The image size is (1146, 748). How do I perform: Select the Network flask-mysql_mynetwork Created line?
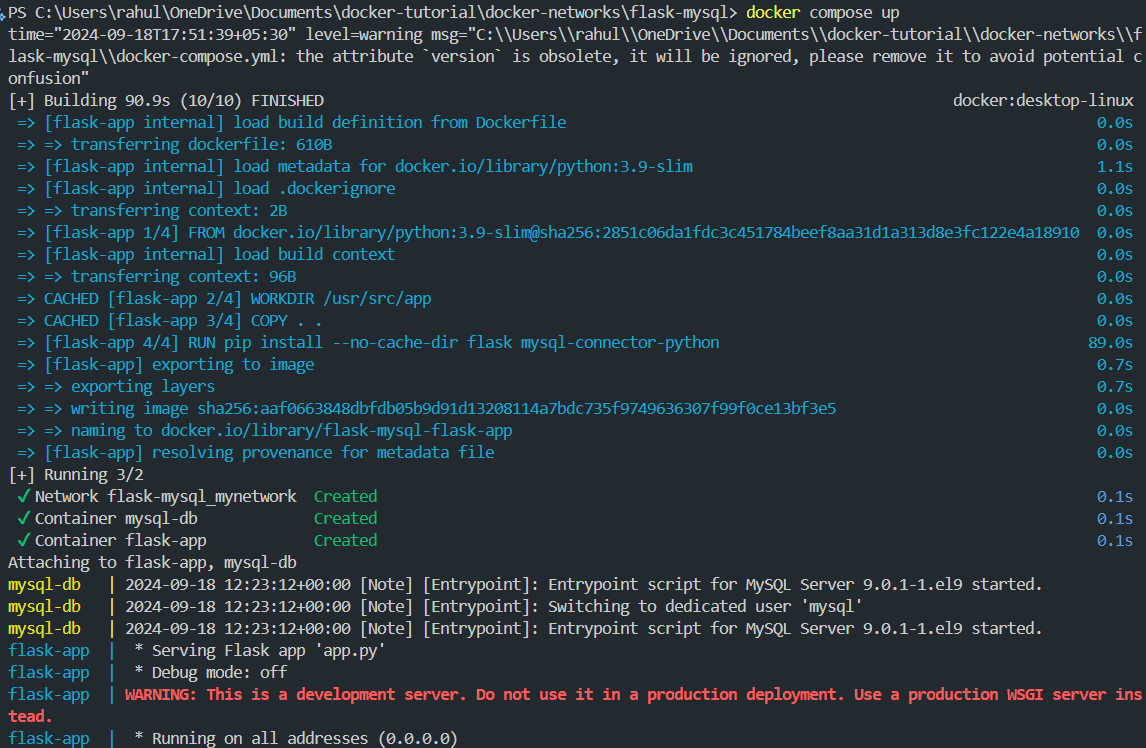coord(200,496)
